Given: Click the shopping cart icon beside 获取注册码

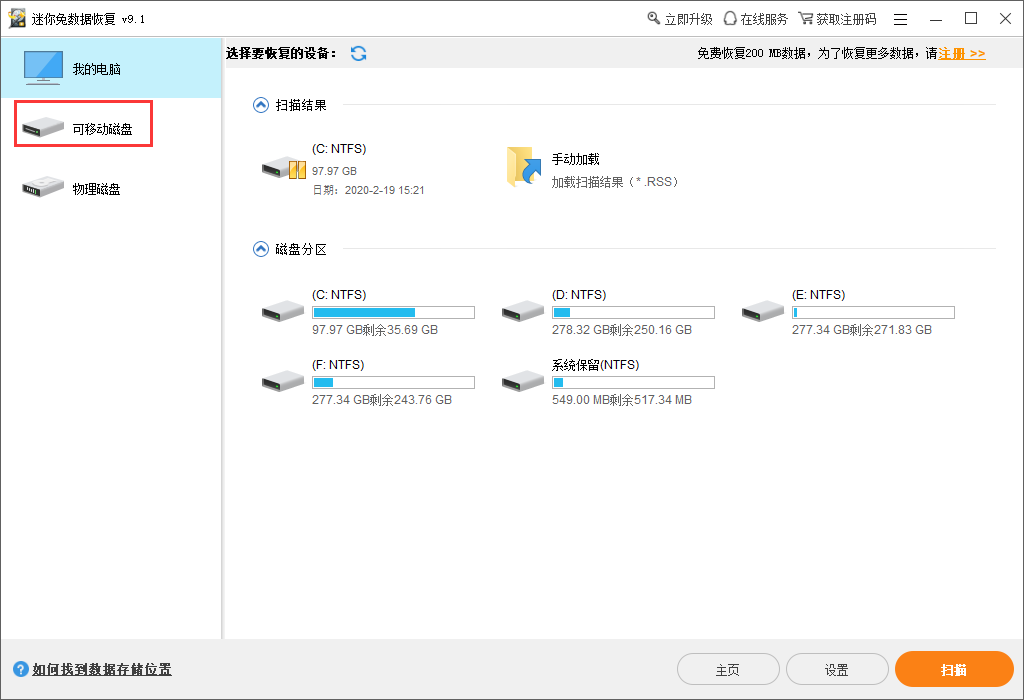Looking at the screenshot, I should (806, 18).
